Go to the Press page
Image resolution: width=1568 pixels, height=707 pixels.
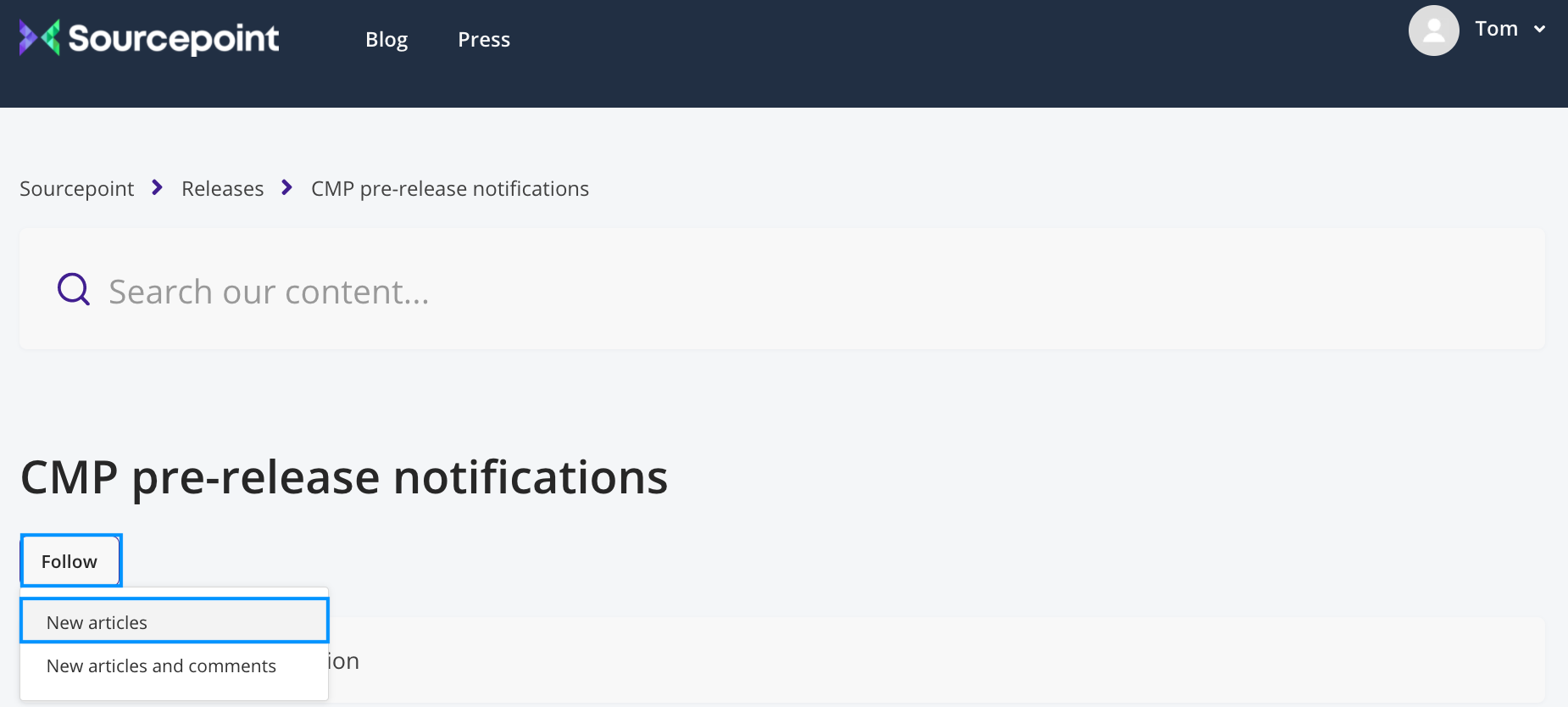(x=484, y=40)
